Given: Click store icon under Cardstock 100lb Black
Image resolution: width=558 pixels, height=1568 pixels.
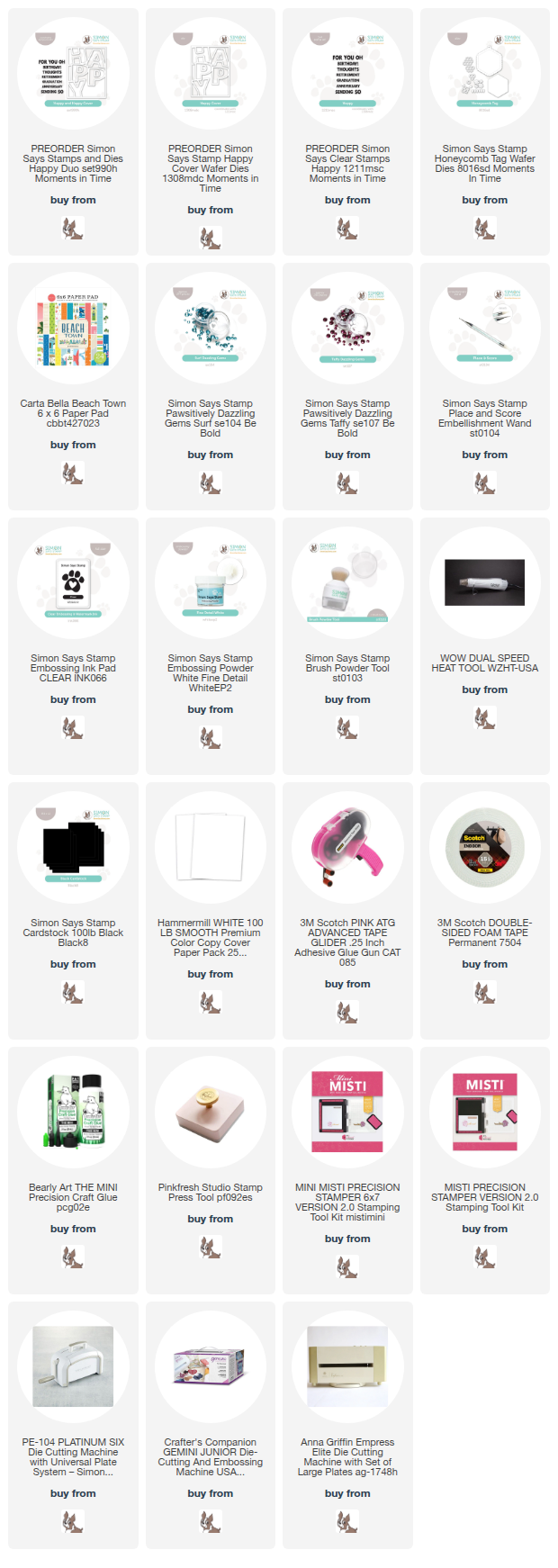Looking at the screenshot, I should [73, 993].
